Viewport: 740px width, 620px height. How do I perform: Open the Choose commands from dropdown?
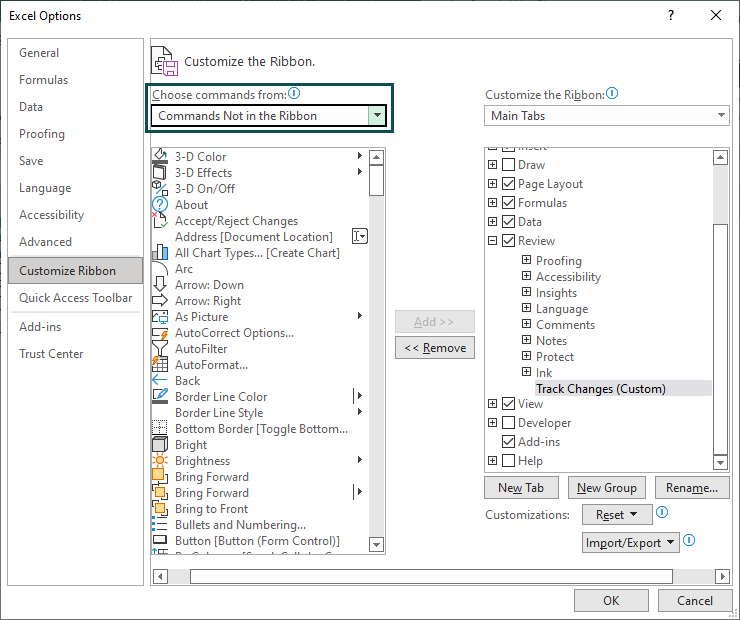point(377,116)
